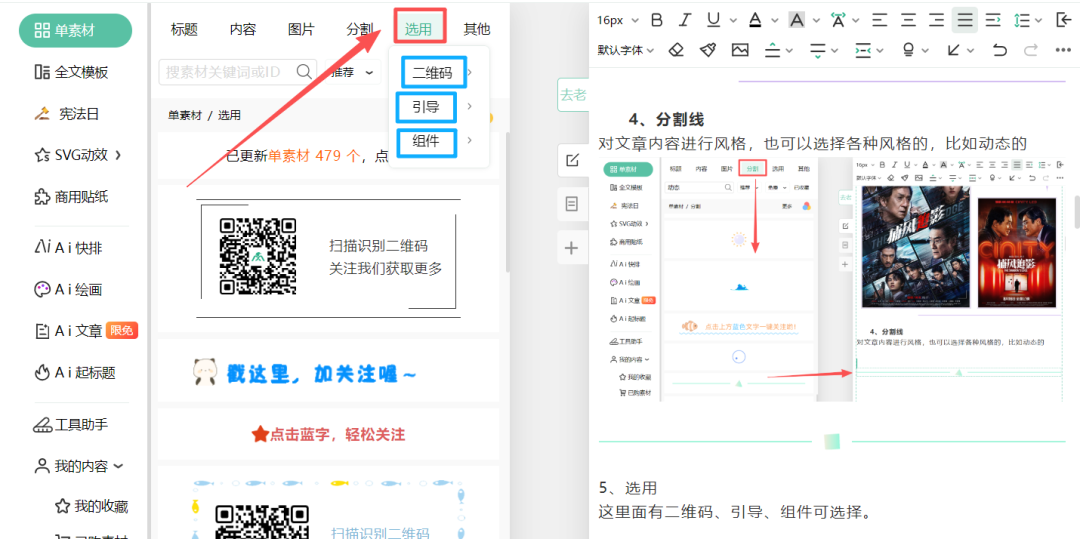Click the eraser clear-format icon
This screenshot has height=539, width=1080.
click(676, 50)
